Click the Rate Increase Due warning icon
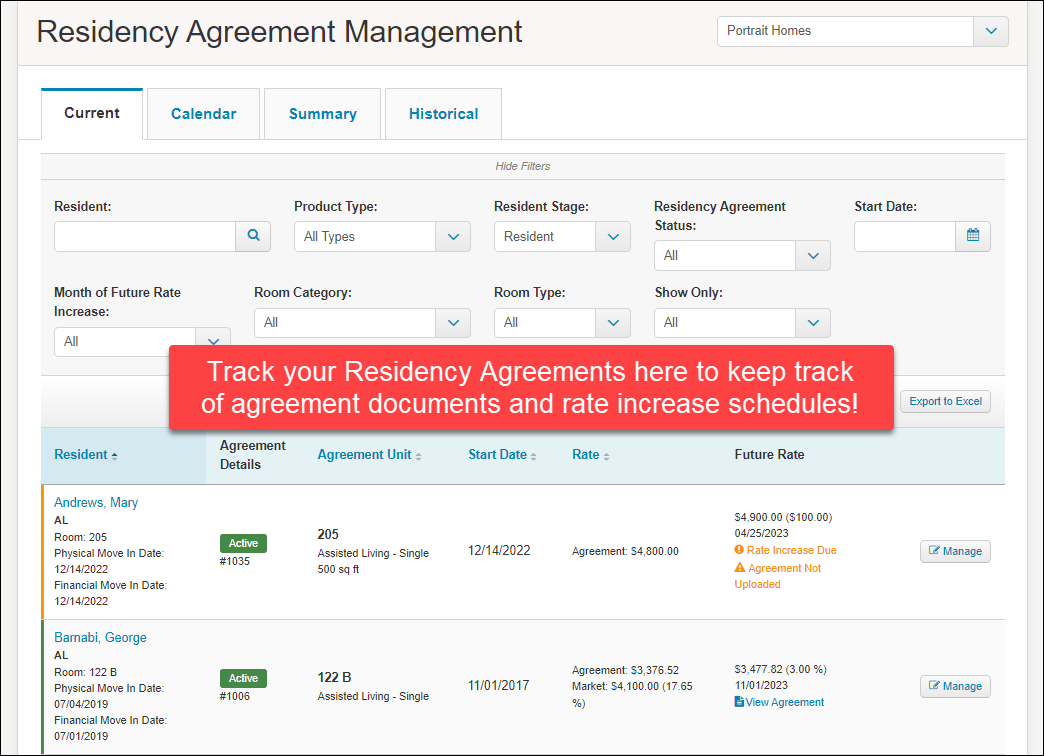Viewport: 1044px width, 756px height. [739, 550]
